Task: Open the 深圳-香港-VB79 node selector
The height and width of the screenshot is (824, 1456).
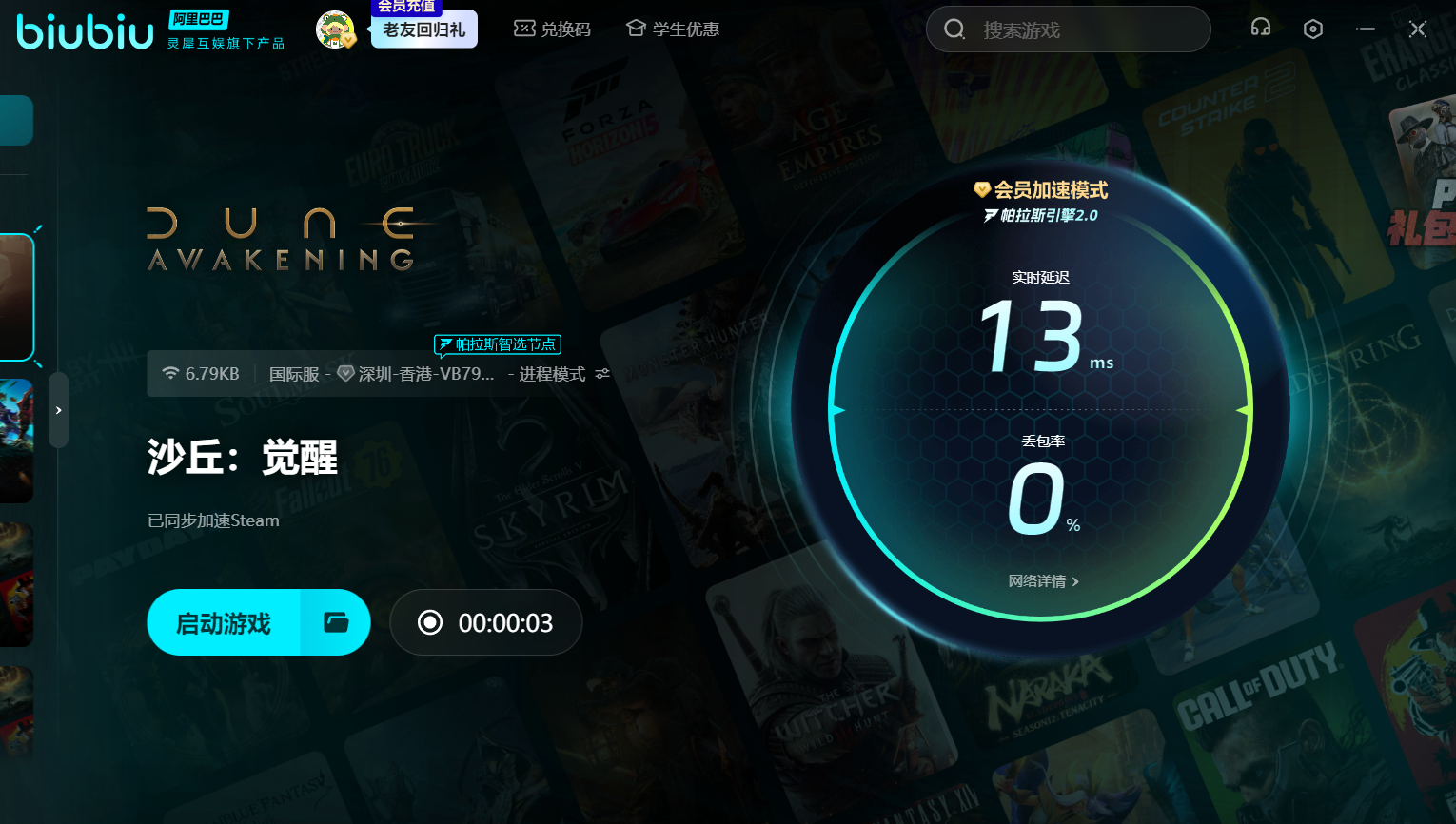Action: pos(425,374)
